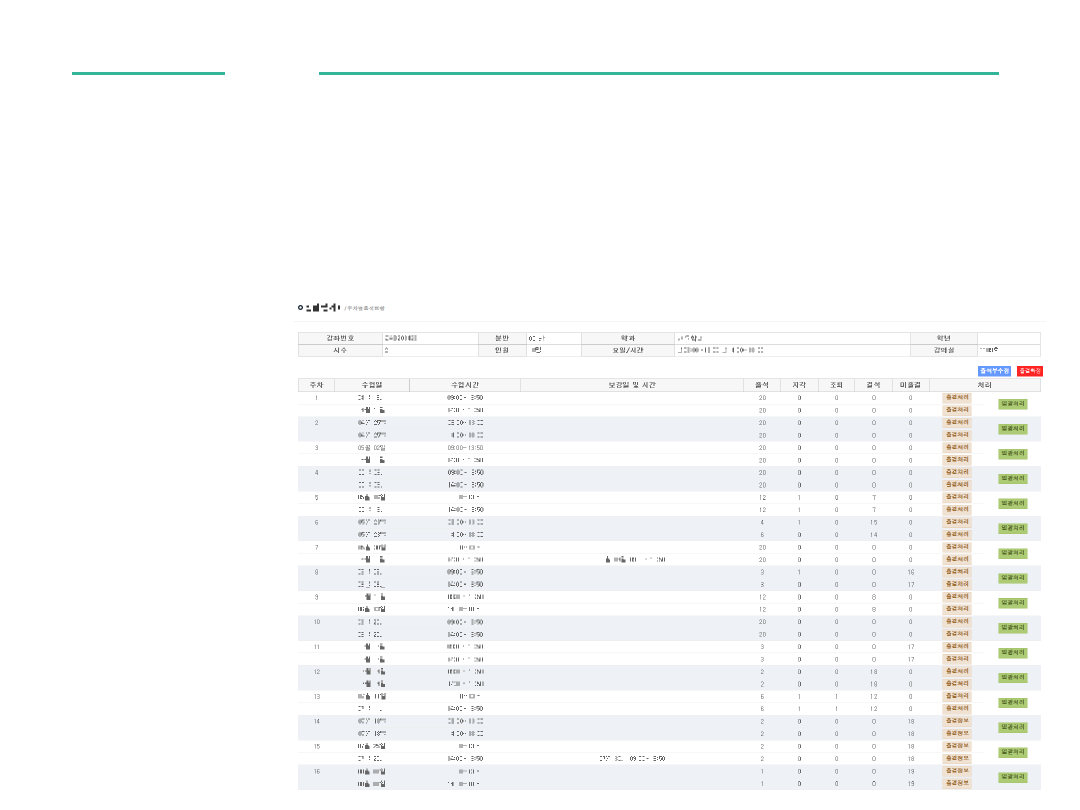Click the blue 출석부수정 button
Image resolution: width=1080 pixels, height=810 pixels.
coord(993,371)
